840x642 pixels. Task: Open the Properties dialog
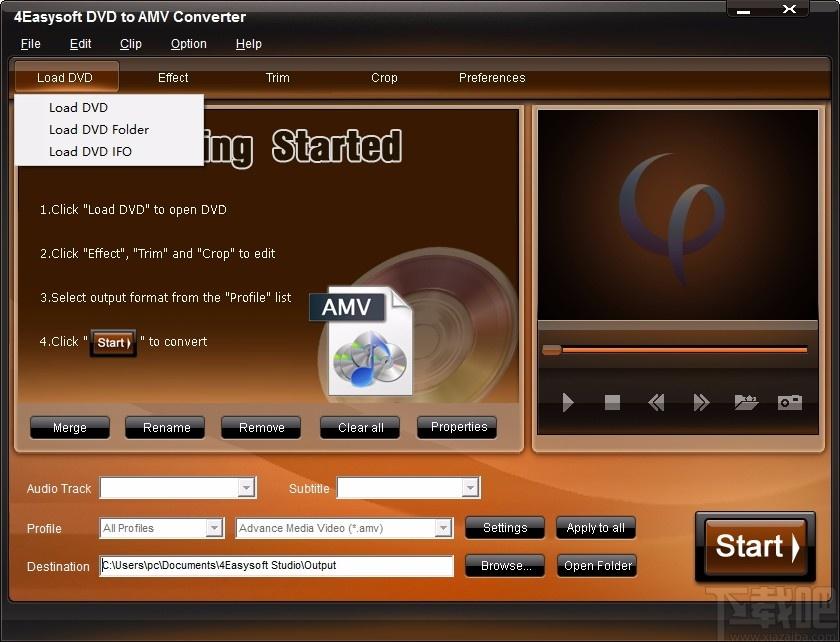click(458, 427)
